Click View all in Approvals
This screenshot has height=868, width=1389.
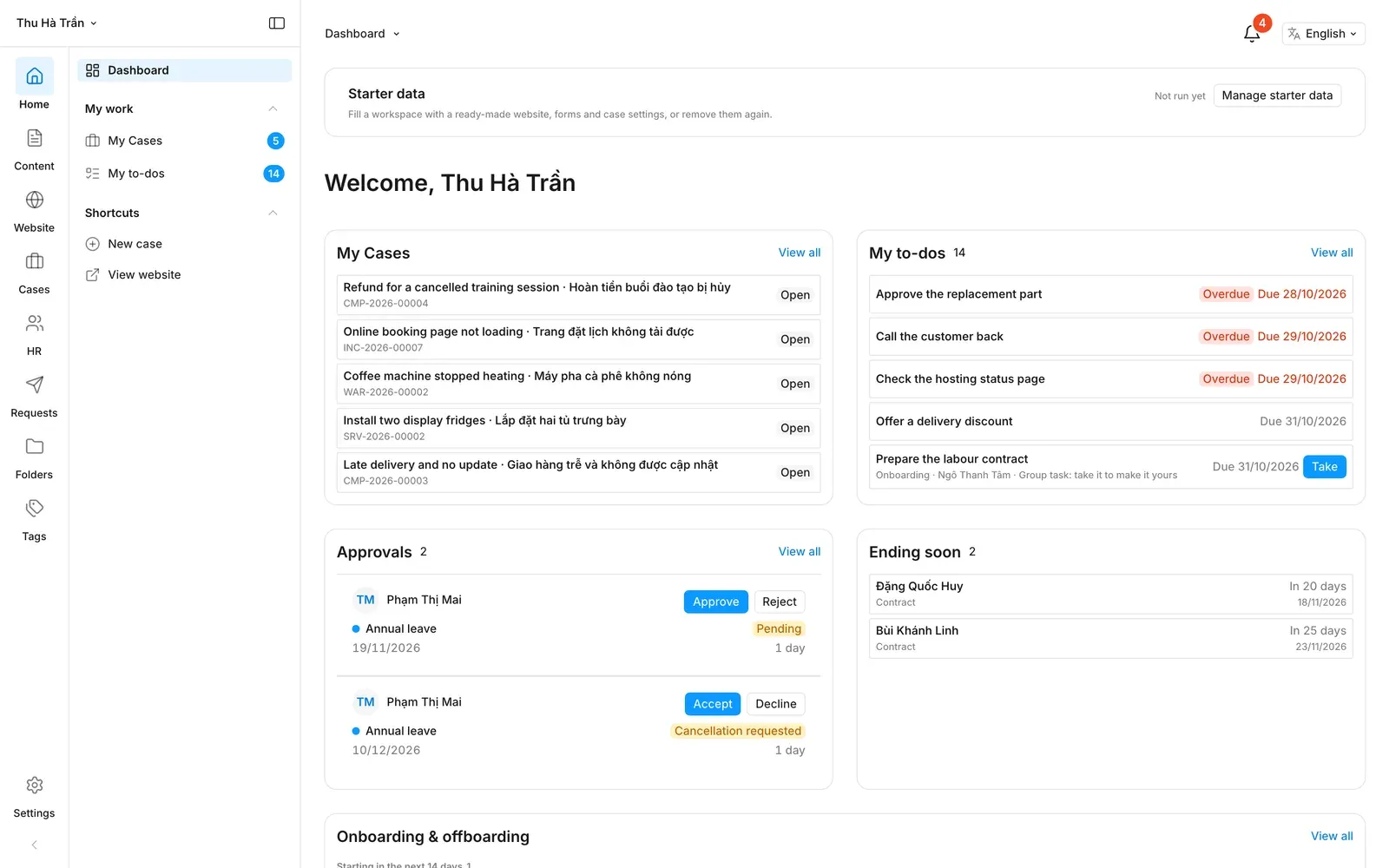click(799, 551)
